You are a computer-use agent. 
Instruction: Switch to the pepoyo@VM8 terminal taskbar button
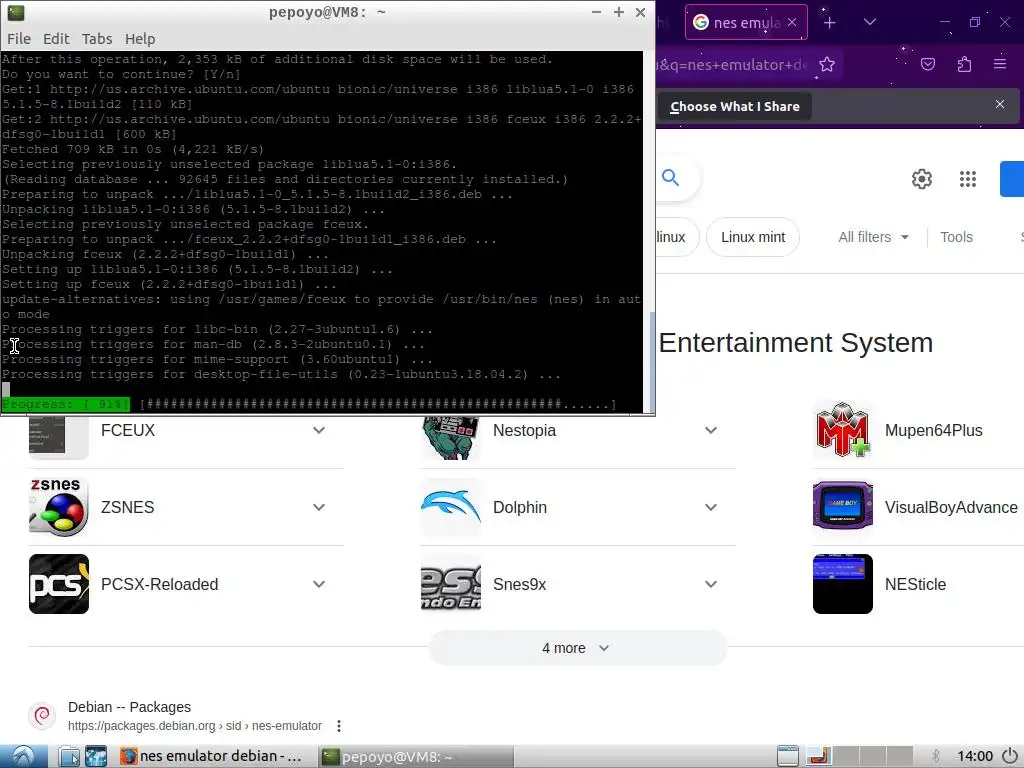coord(415,756)
